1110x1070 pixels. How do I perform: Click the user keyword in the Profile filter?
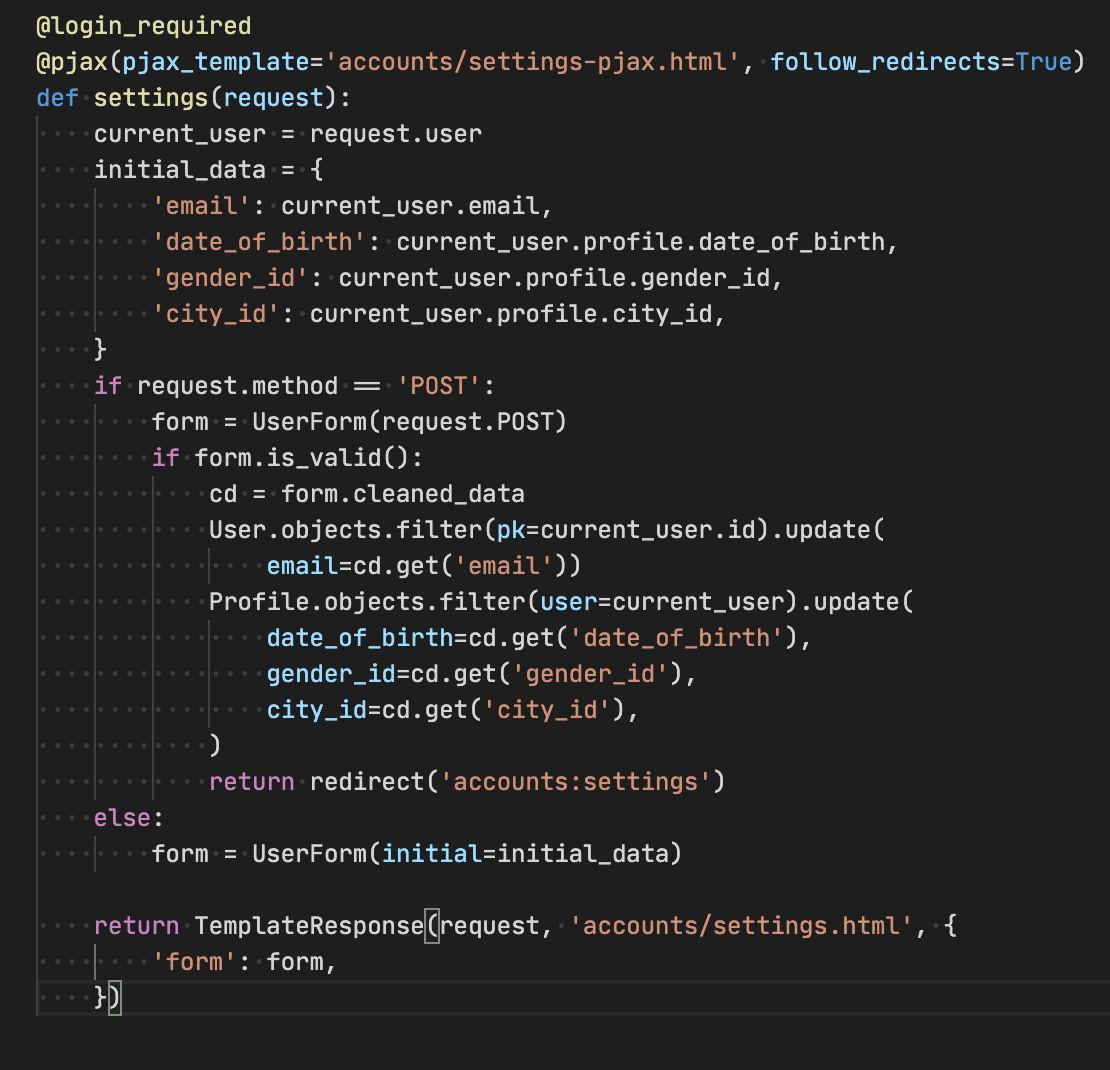568,602
